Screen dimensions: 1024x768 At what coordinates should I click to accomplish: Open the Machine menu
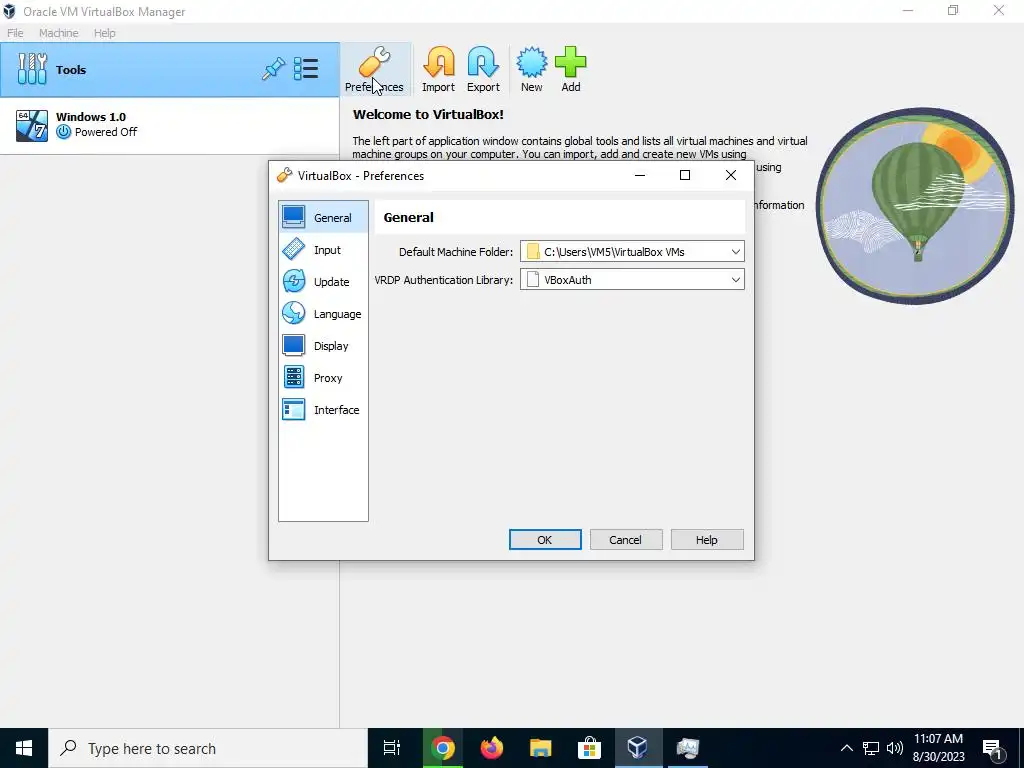pos(59,33)
